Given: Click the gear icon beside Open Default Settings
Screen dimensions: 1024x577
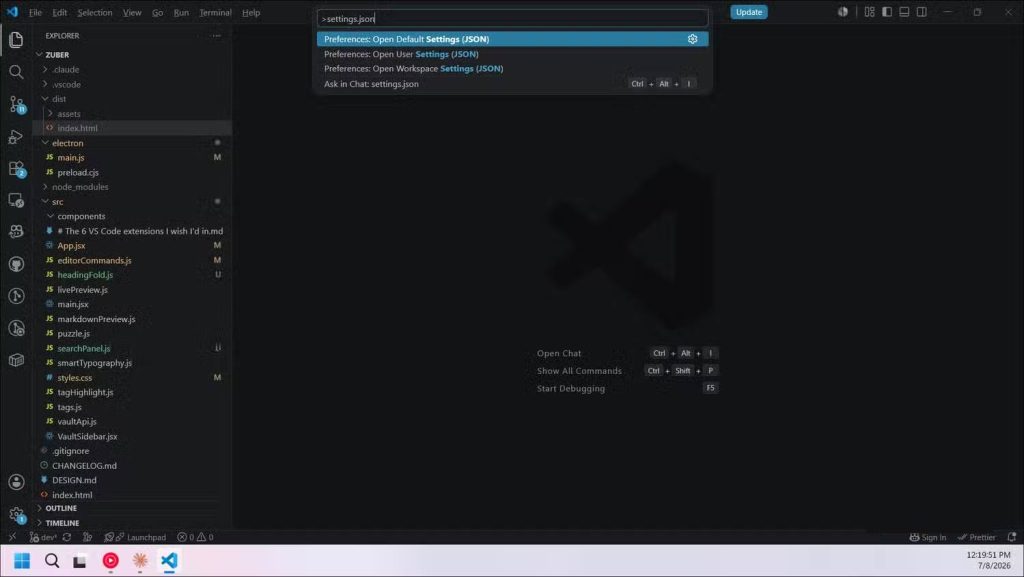Looking at the screenshot, I should (692, 39).
